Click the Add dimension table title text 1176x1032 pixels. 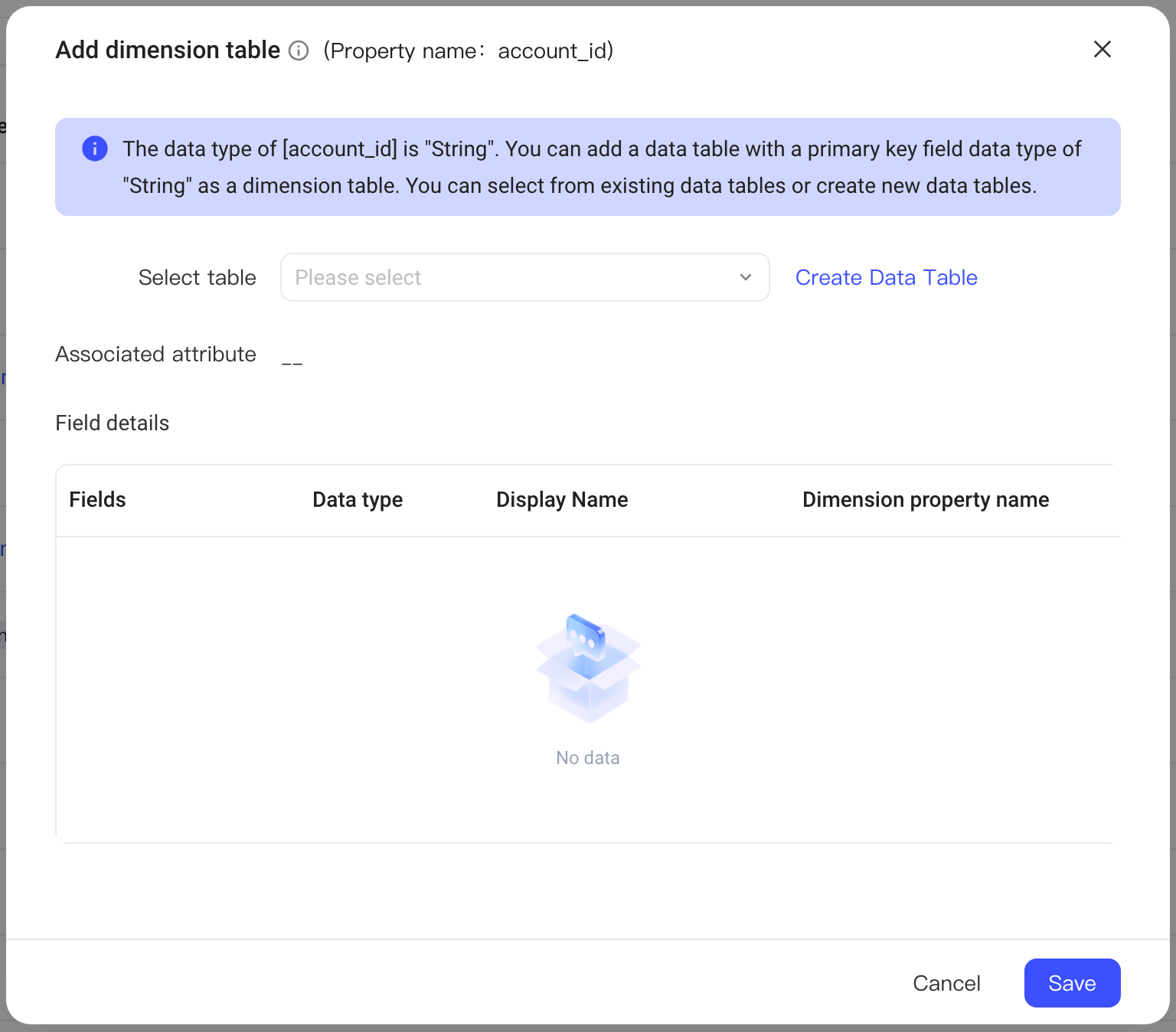[x=168, y=50]
